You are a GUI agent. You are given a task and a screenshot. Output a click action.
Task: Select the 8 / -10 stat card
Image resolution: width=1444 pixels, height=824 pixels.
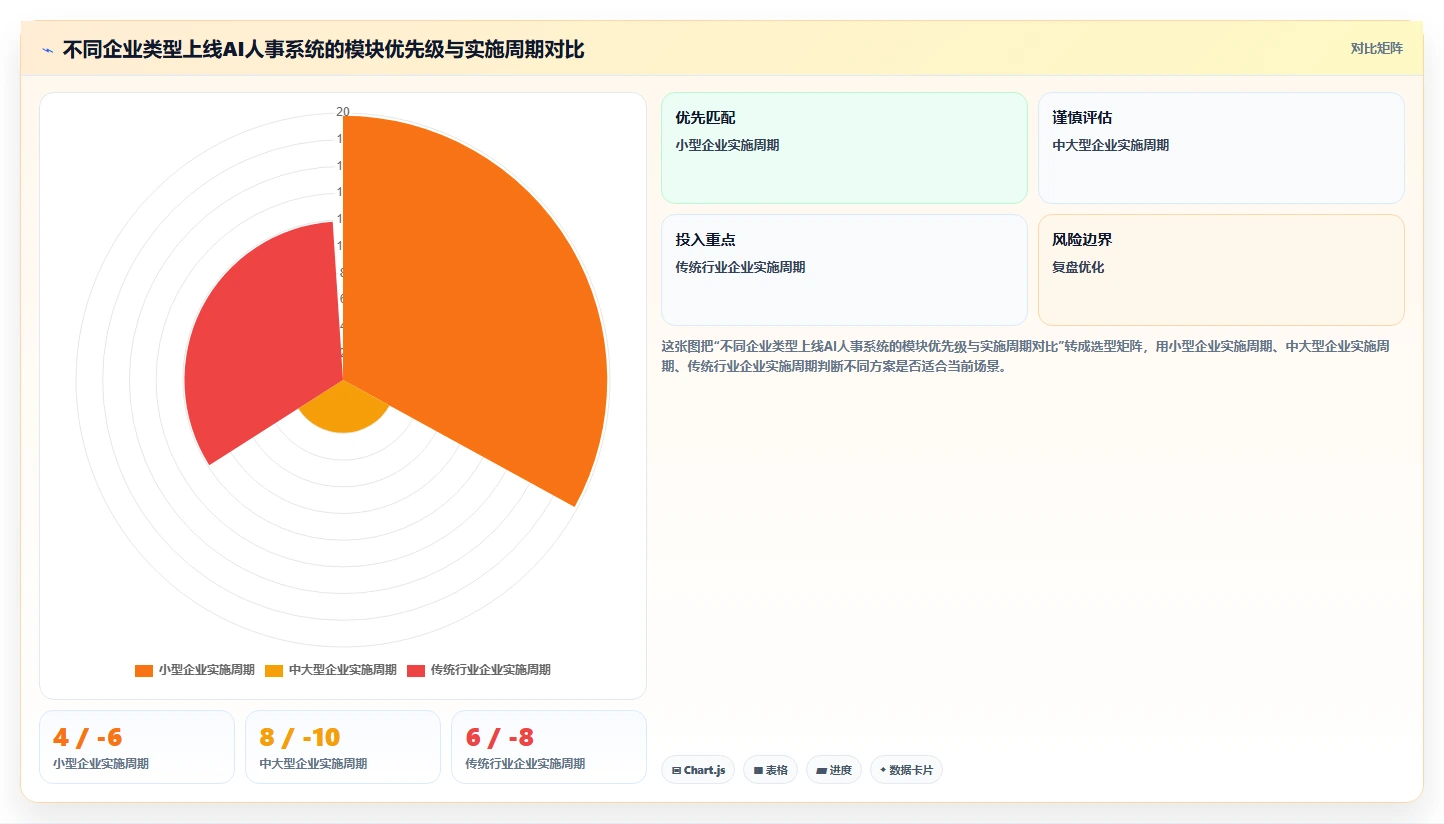(343, 747)
